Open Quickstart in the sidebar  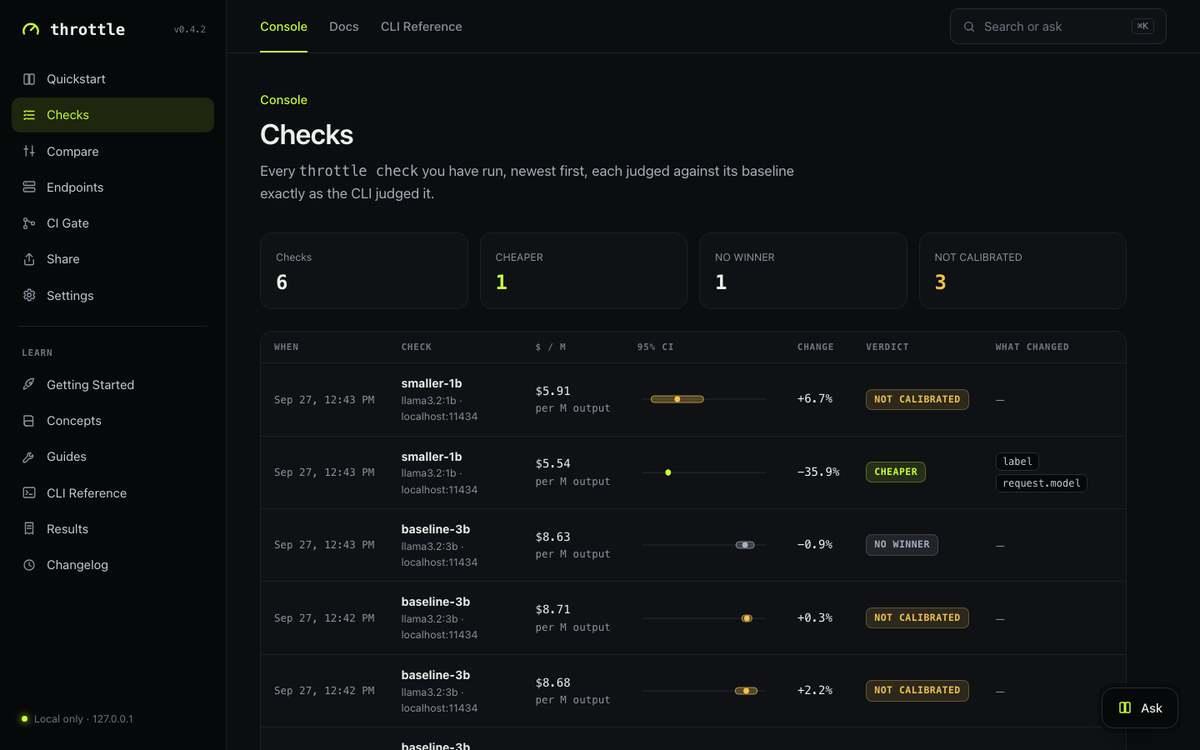click(x=113, y=79)
